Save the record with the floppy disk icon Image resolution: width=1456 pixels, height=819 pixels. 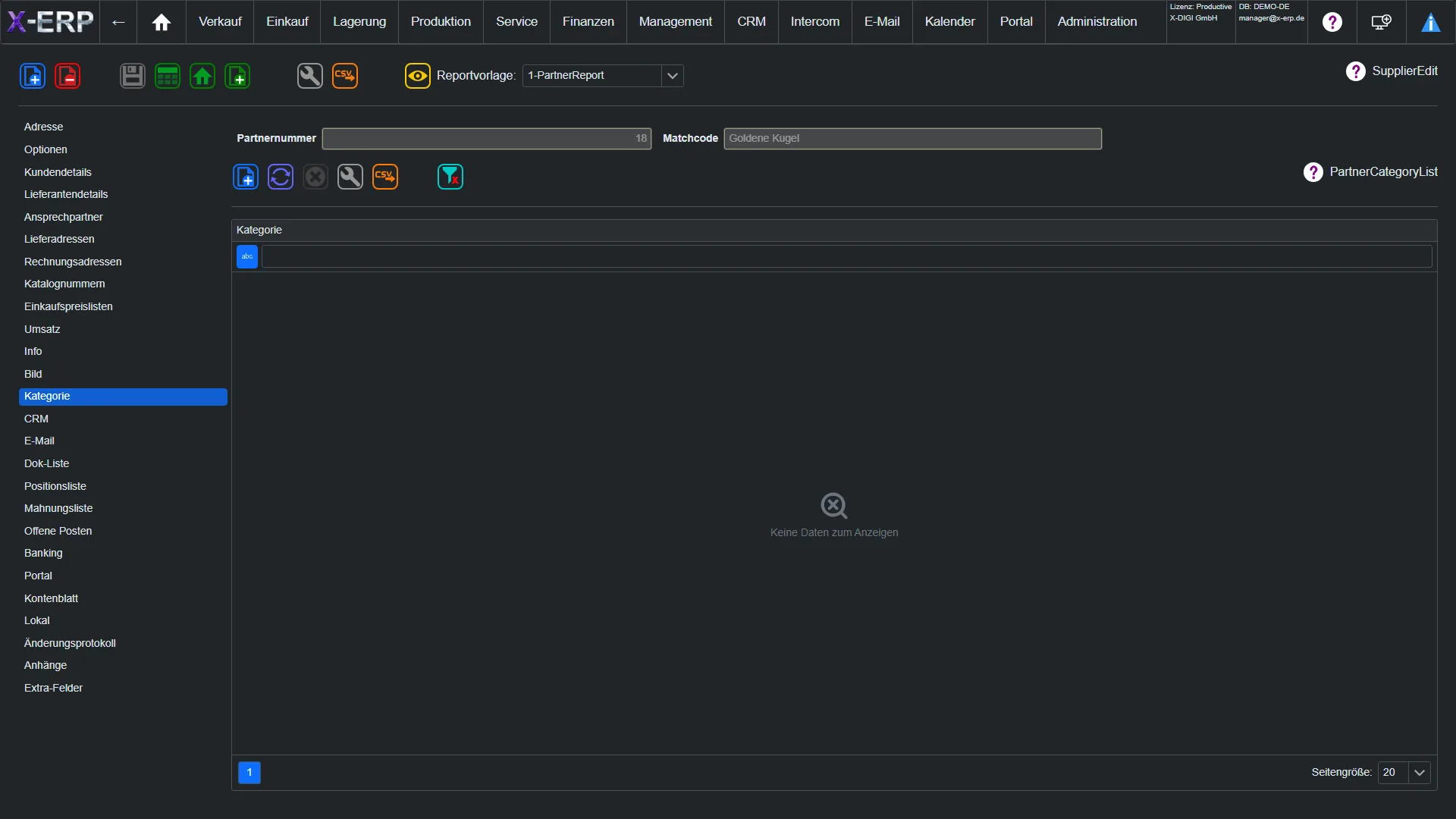133,76
